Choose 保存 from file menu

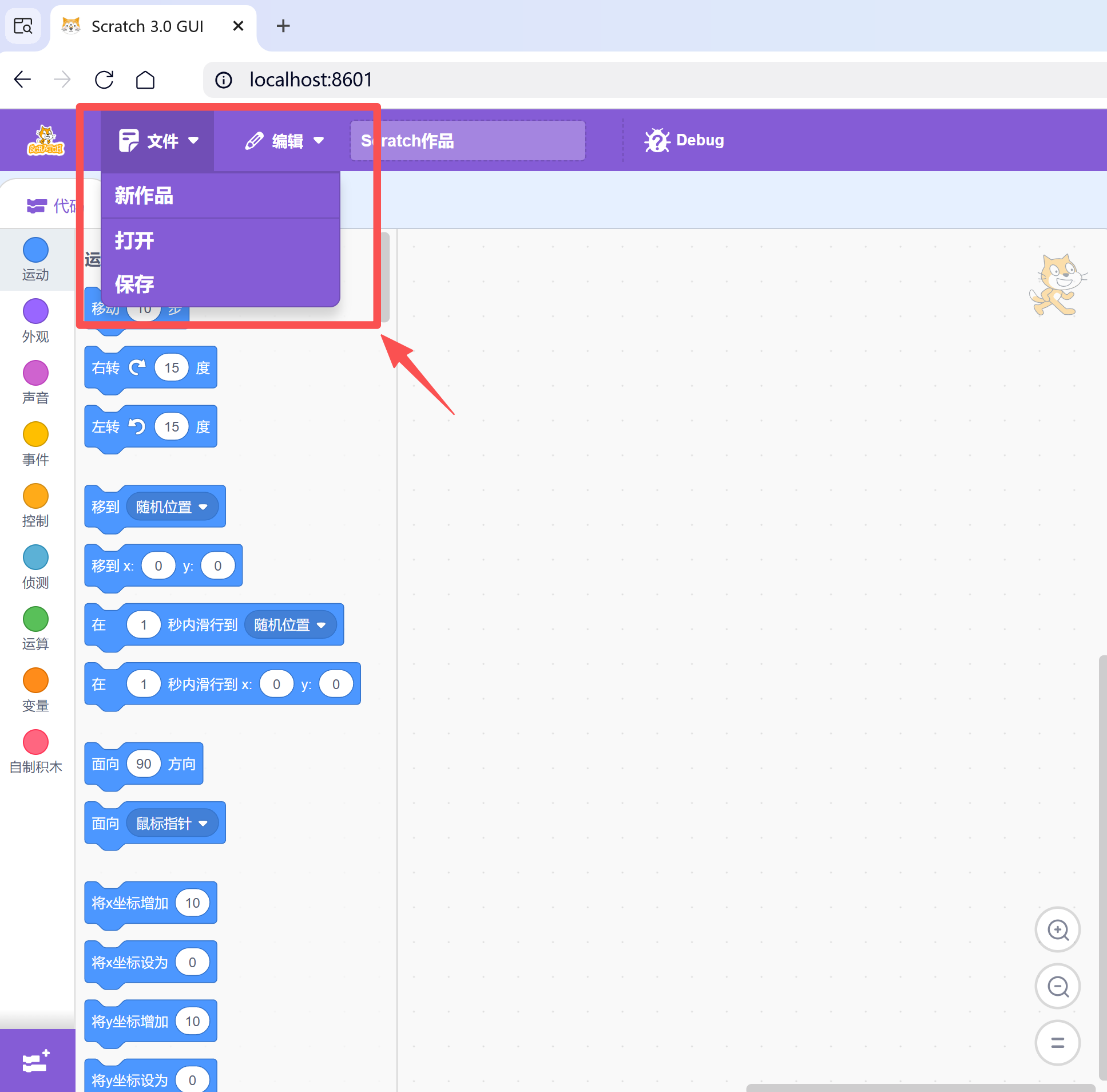click(134, 284)
